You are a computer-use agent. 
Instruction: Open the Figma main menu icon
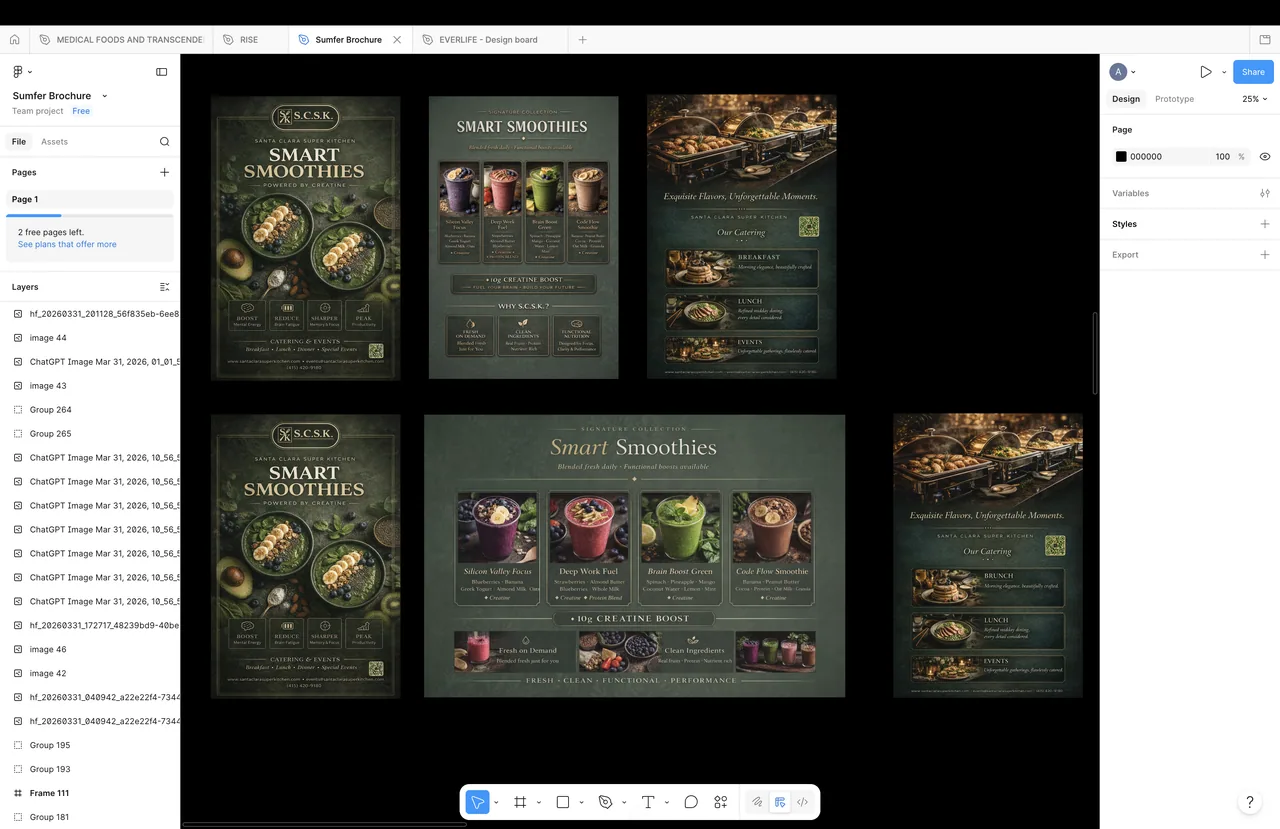pos(18,72)
